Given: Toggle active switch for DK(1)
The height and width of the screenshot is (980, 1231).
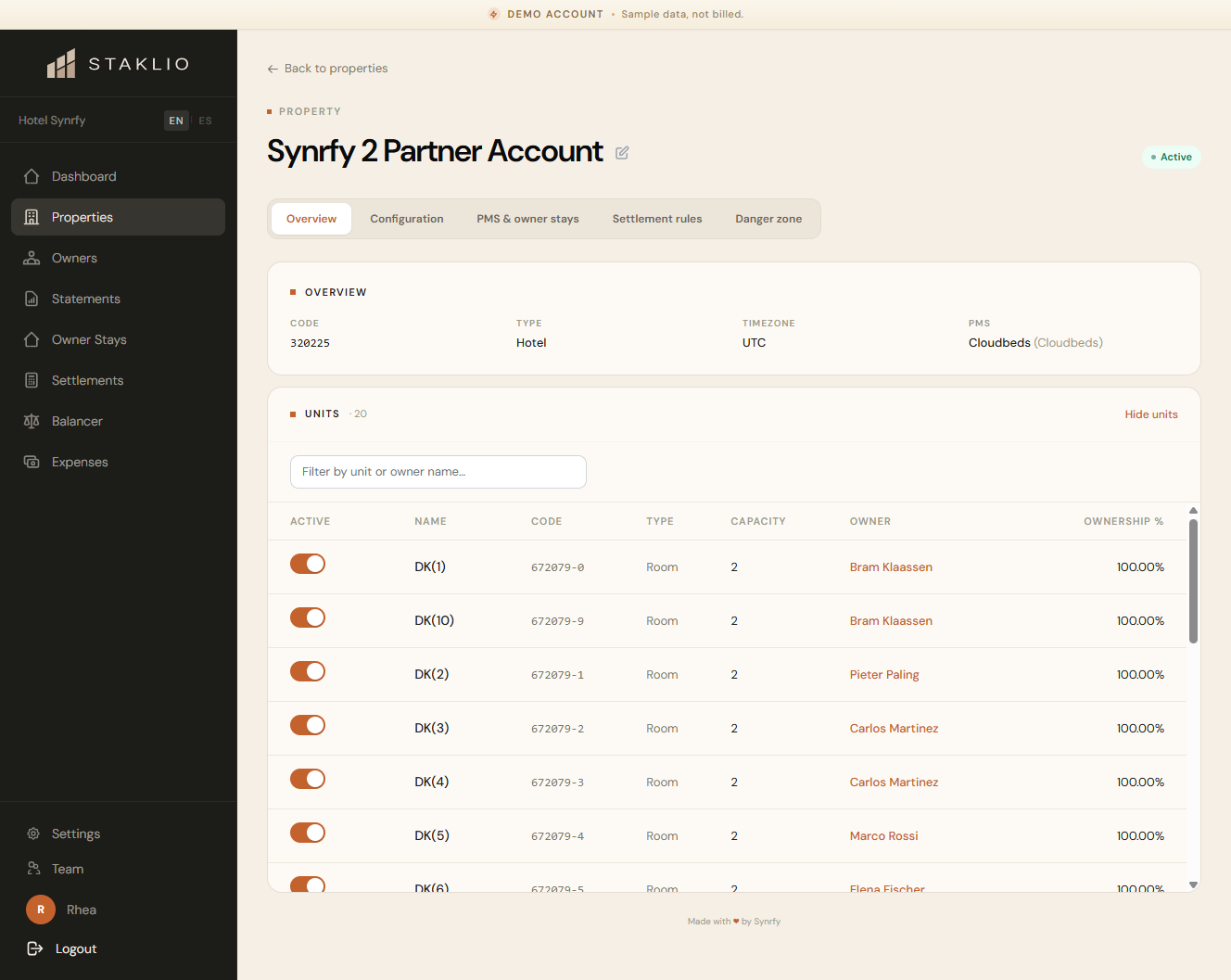Looking at the screenshot, I should pos(308,564).
